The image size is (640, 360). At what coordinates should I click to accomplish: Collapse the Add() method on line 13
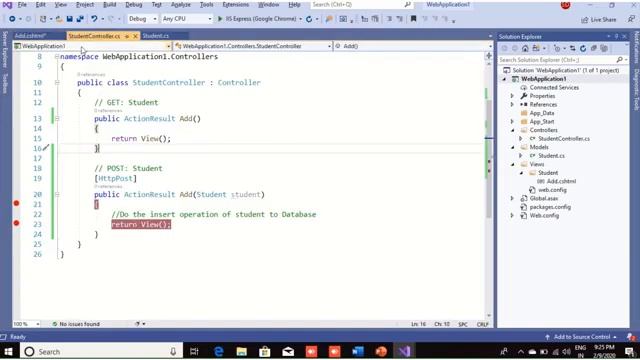(57, 118)
